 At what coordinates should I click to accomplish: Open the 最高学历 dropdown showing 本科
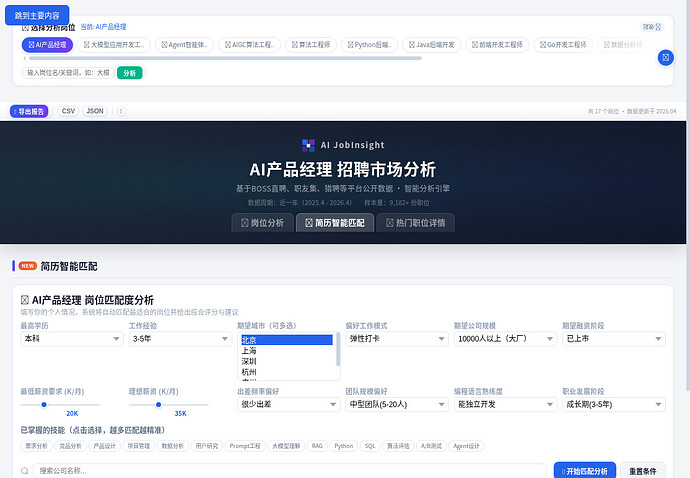[x=72, y=339]
